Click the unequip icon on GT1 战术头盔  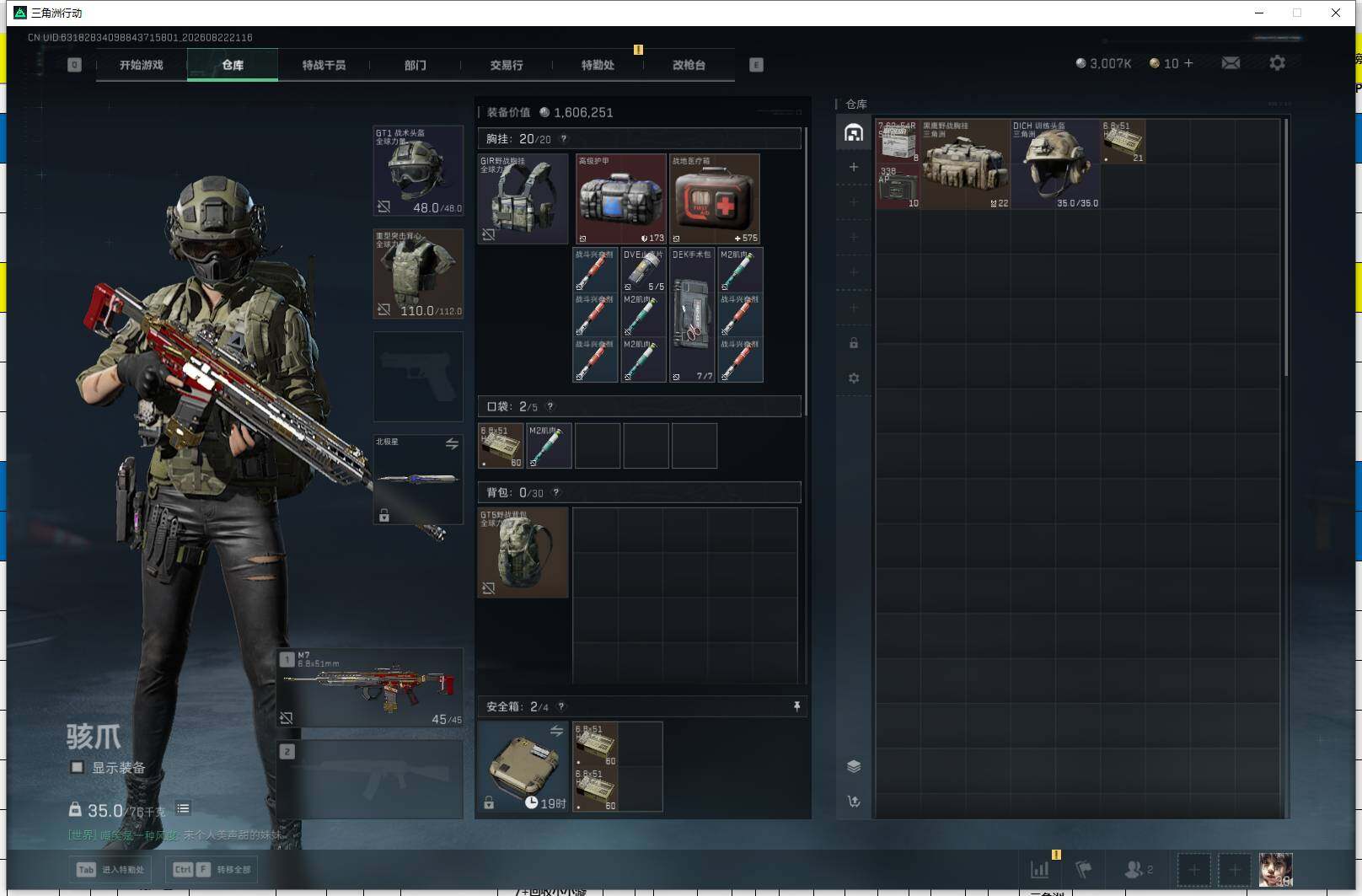383,207
